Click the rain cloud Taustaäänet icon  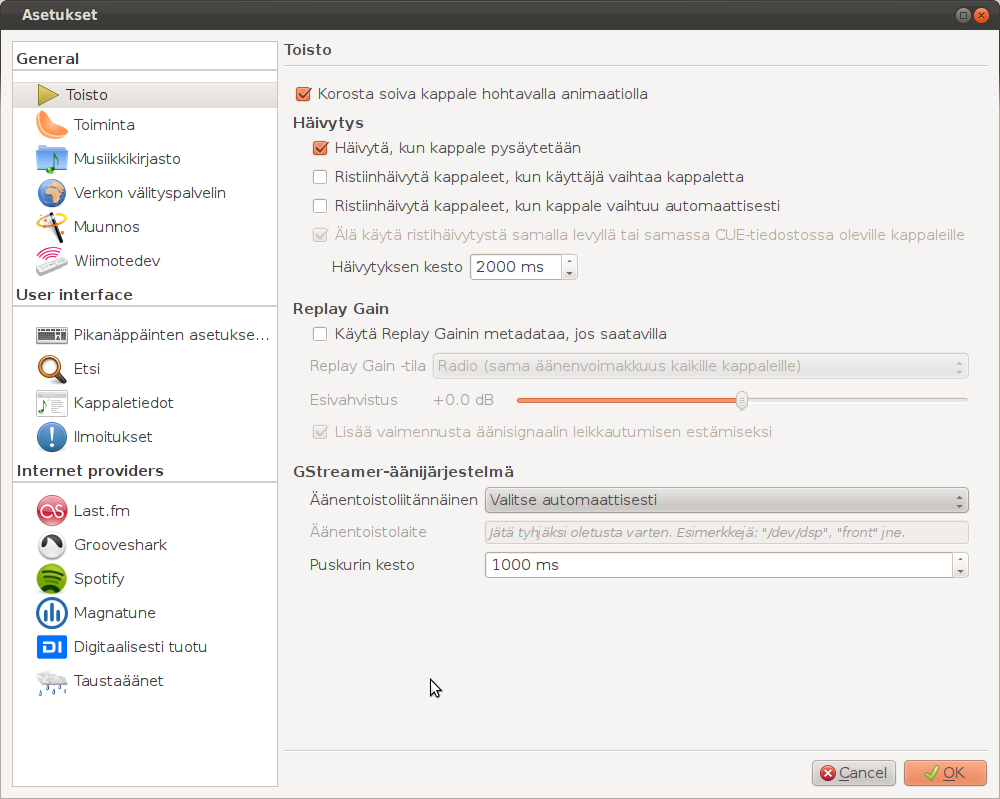[52, 681]
